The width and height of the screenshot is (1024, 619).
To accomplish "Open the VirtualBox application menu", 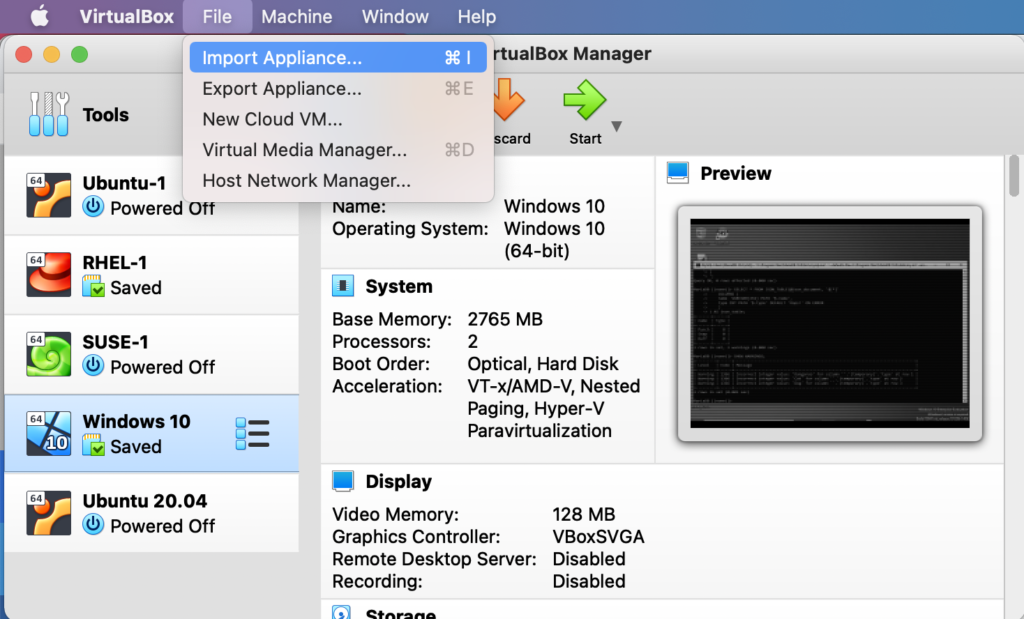I will pos(127,16).
